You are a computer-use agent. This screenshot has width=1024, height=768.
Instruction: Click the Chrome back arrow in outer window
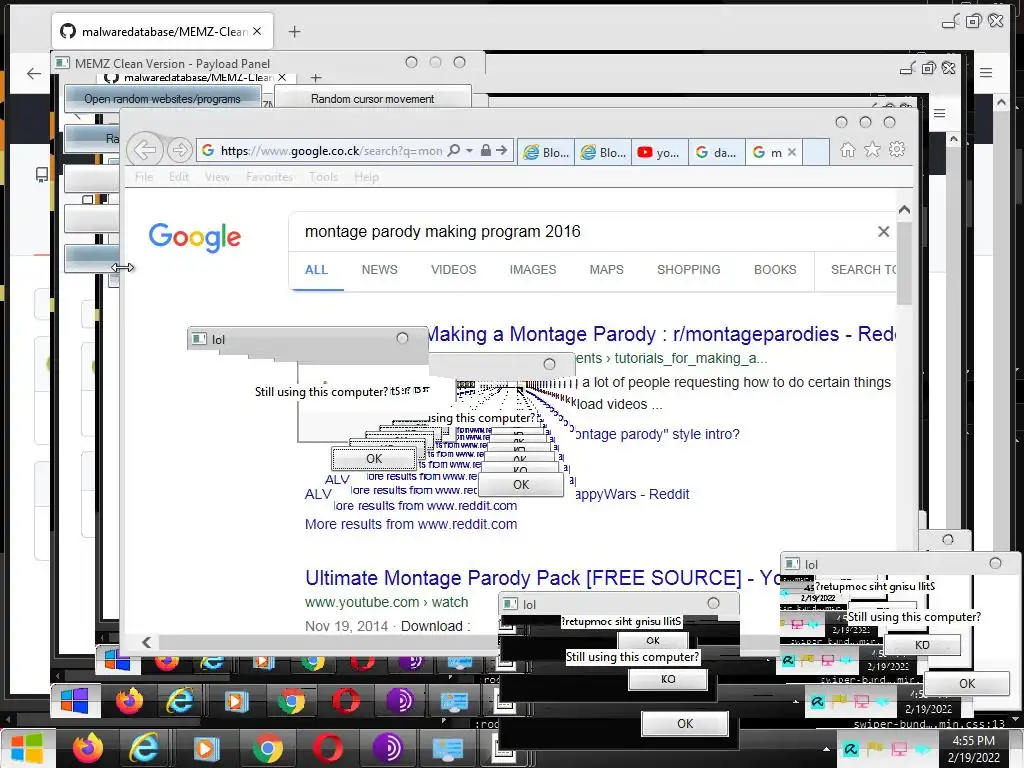pyautogui.click(x=34, y=73)
